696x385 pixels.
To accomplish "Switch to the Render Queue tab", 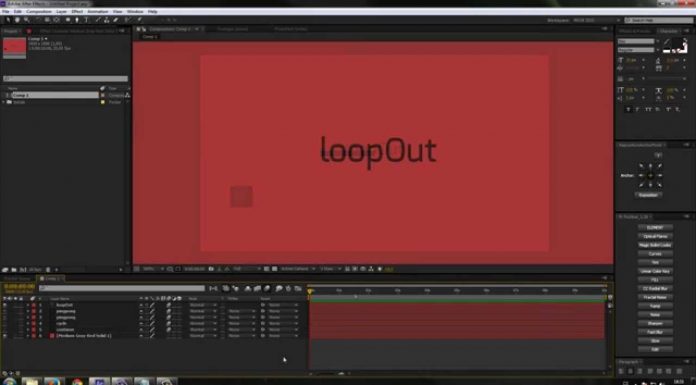I will pyautogui.click(x=18, y=279).
